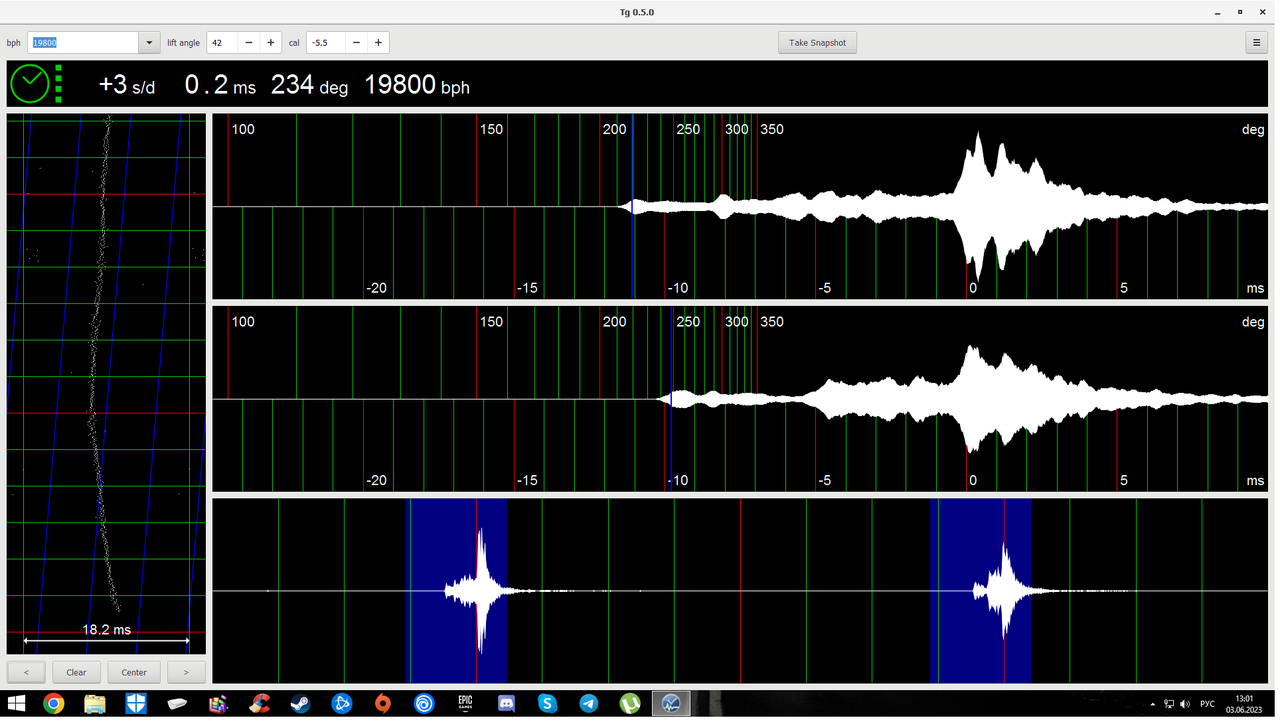The height and width of the screenshot is (722, 1280).
Task: Increase the cal value
Action: click(x=378, y=43)
